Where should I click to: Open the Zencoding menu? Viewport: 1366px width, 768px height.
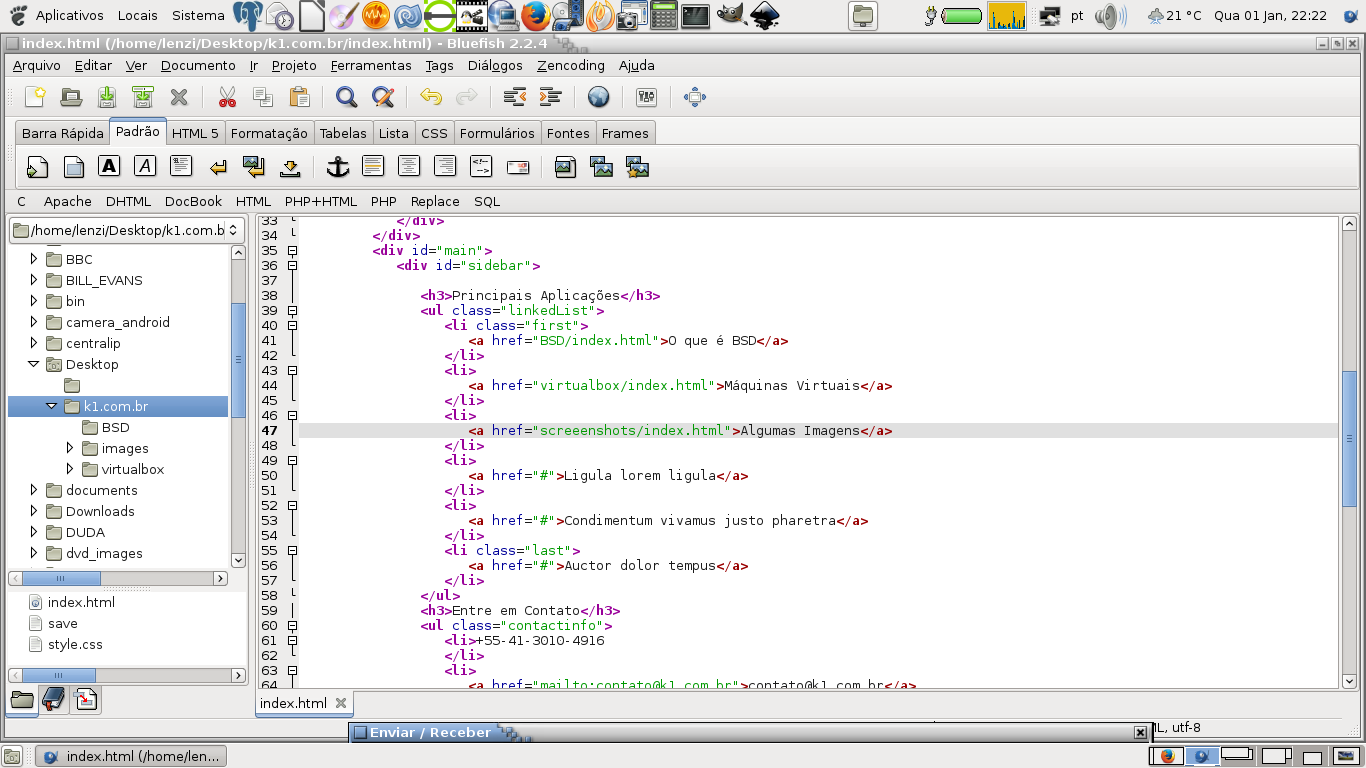pos(570,65)
